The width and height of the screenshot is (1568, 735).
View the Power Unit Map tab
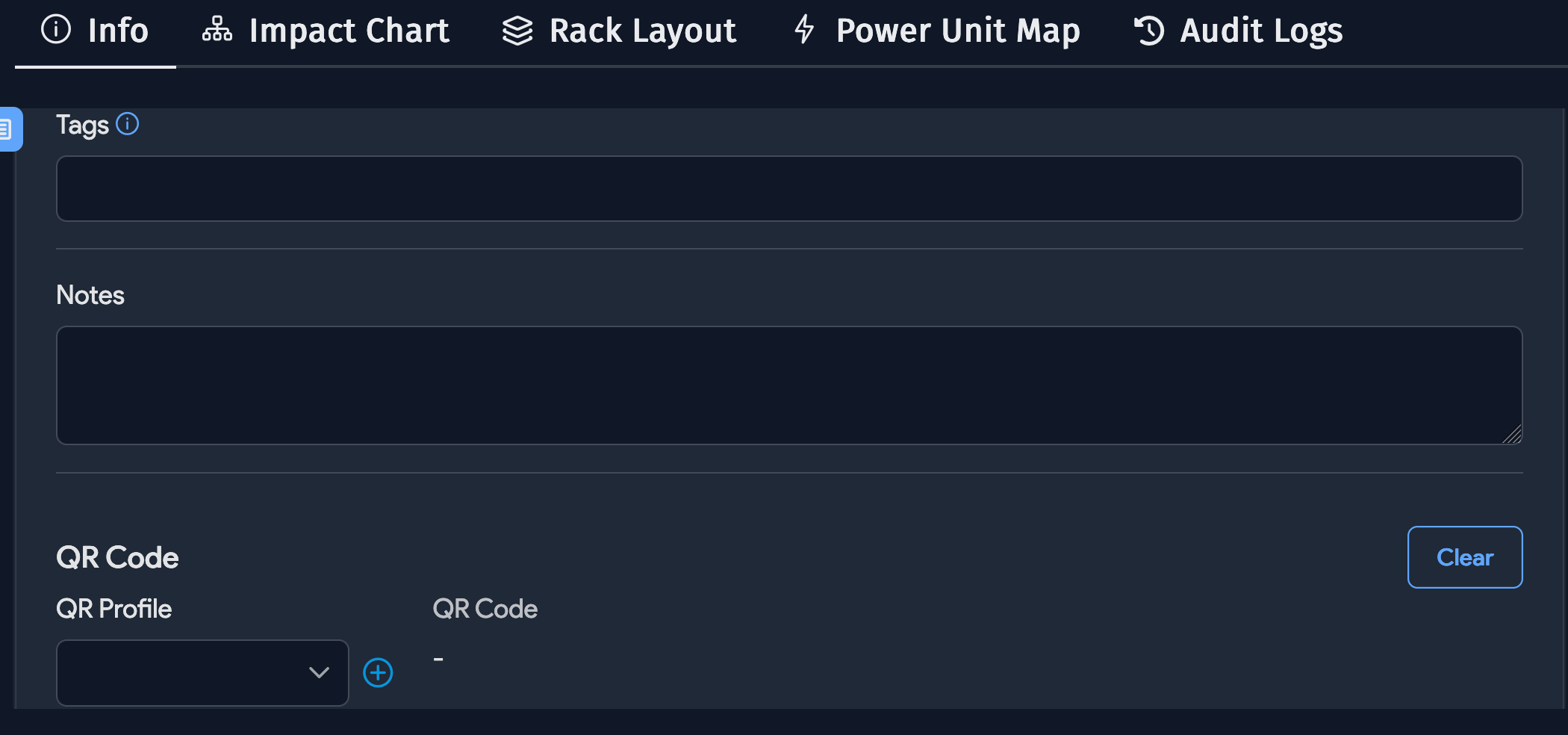point(958,31)
